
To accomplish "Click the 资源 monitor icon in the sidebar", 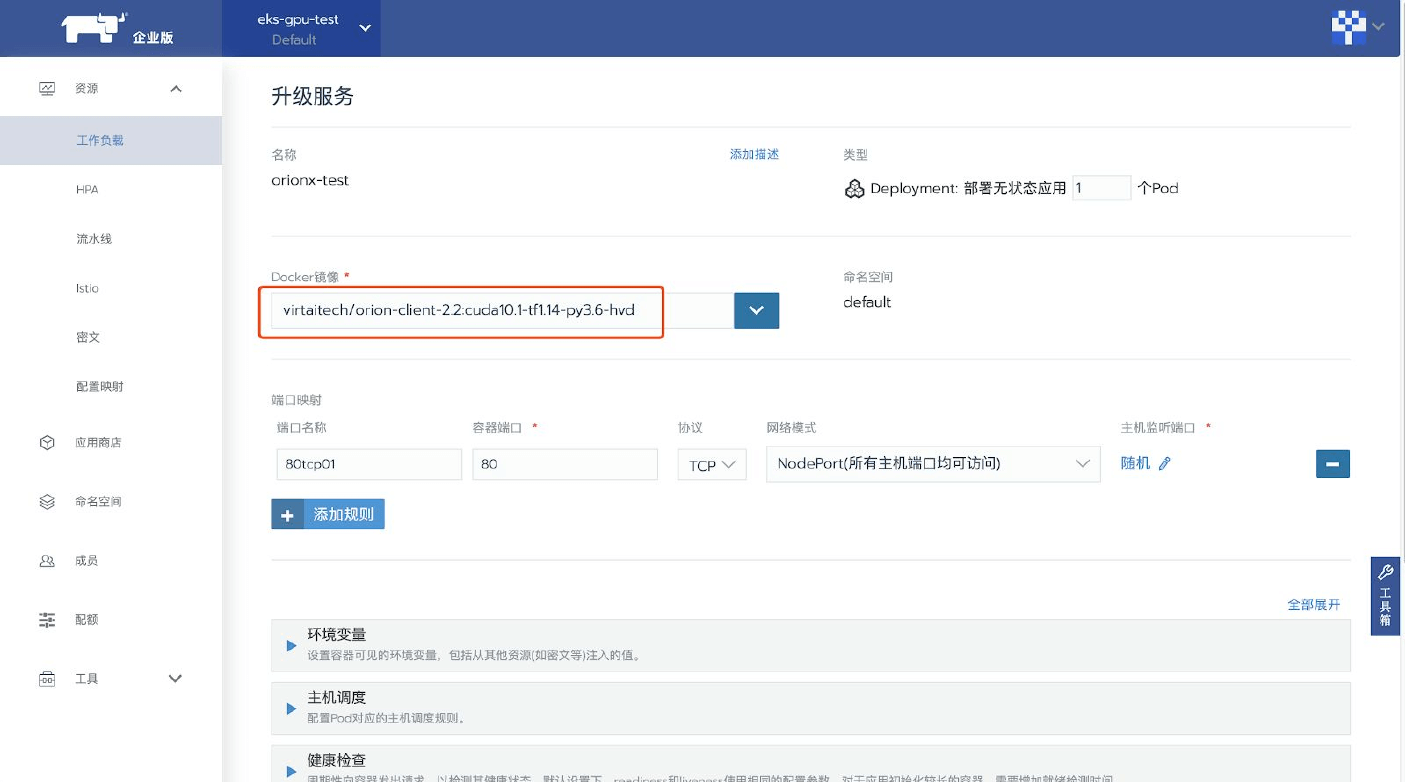I will coord(47,88).
